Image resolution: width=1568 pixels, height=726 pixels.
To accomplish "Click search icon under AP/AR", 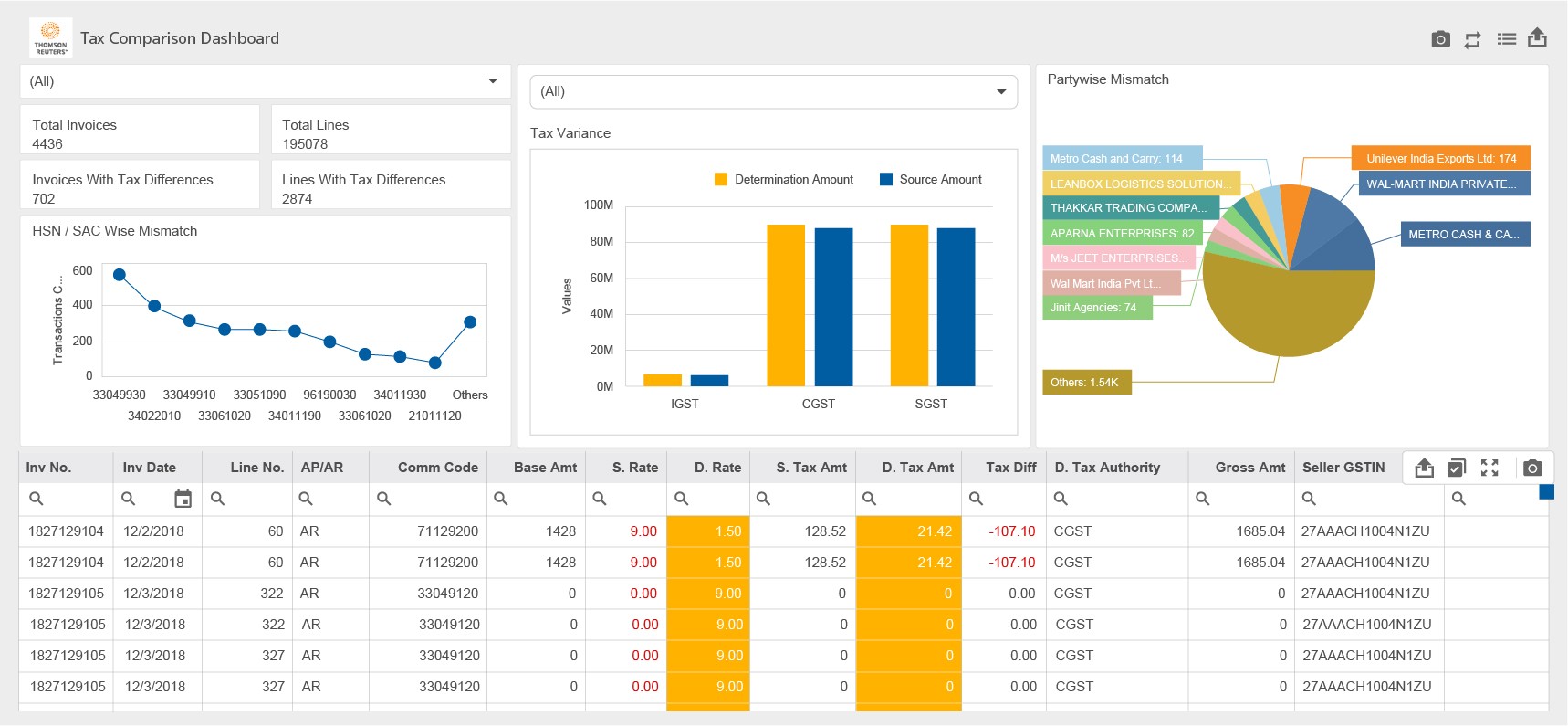I will 306,499.
